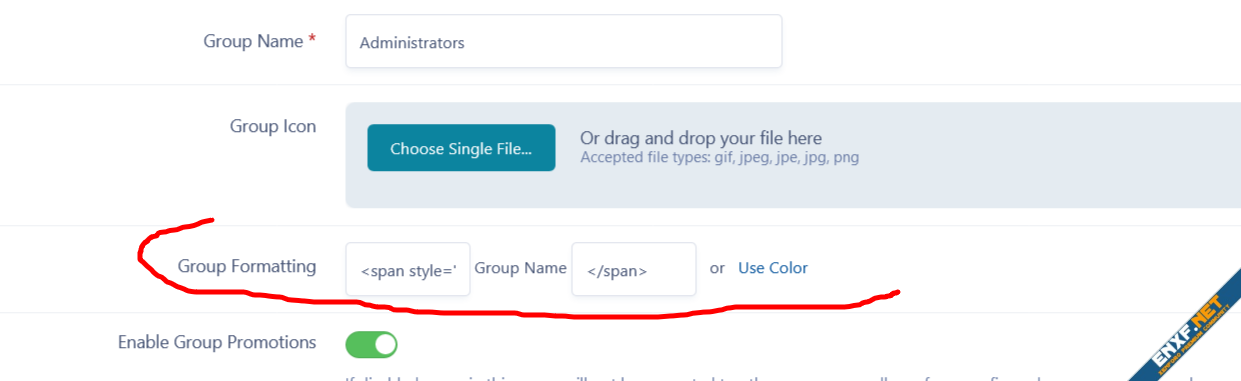Click the prefix field with span style text

pos(408,269)
